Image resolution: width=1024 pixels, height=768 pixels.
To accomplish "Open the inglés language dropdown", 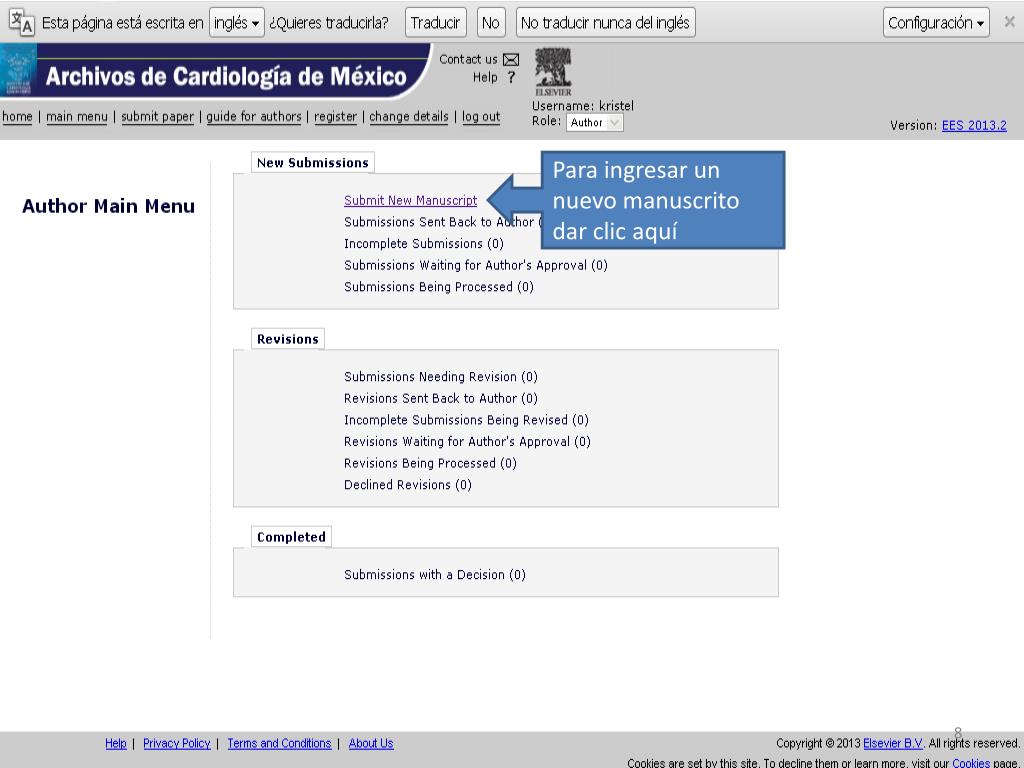I will [237, 23].
